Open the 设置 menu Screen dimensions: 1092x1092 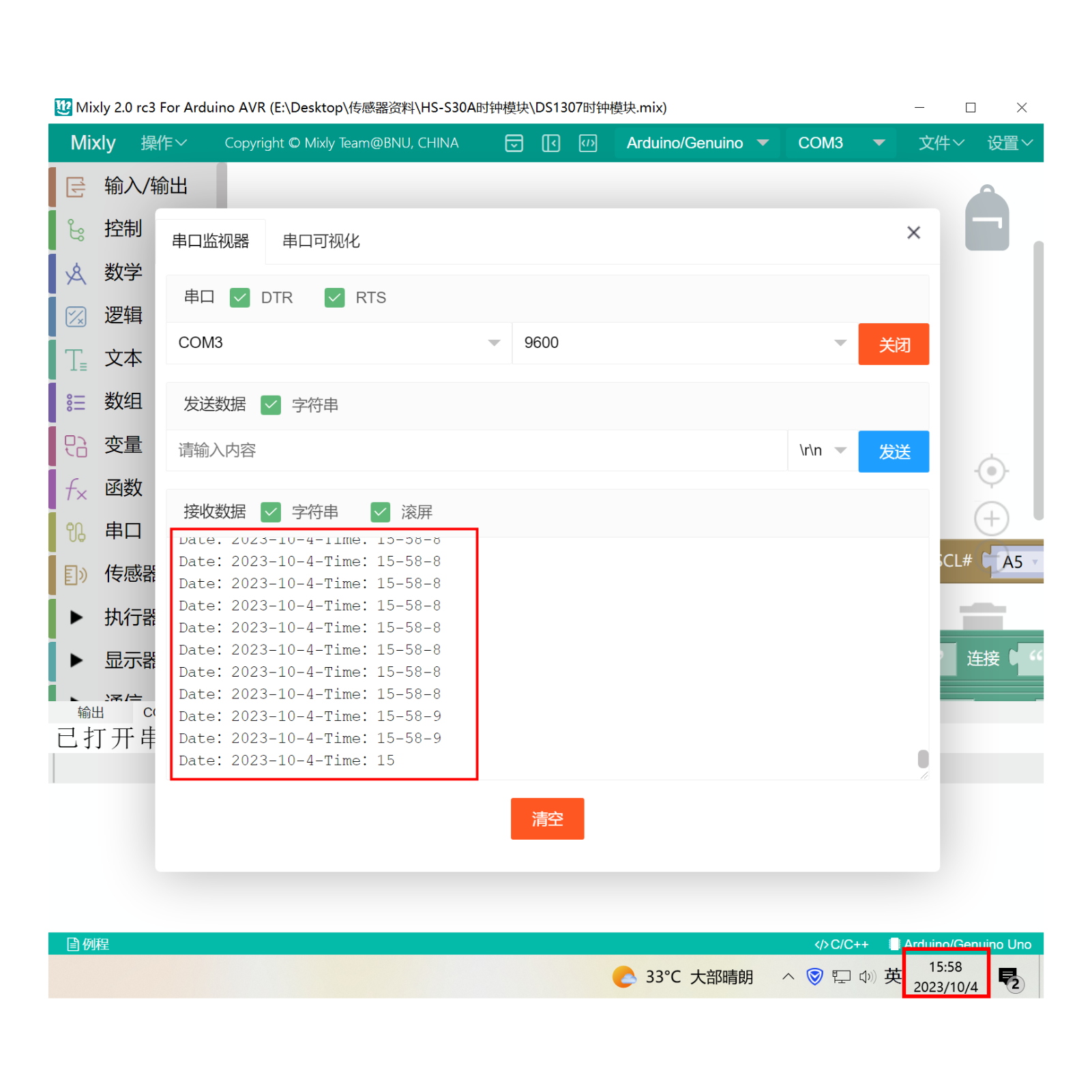point(1009,143)
